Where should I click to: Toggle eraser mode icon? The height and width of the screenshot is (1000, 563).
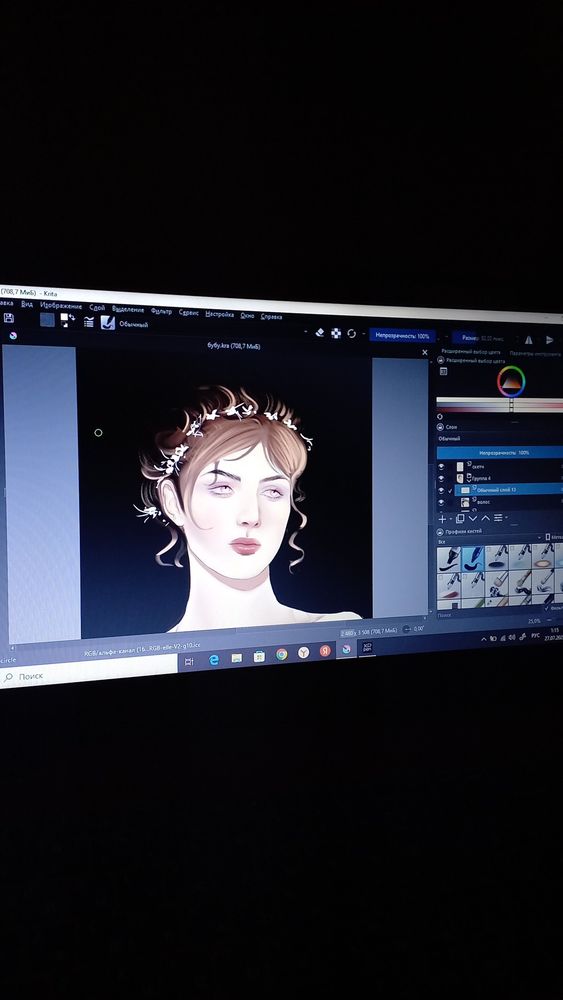(320, 332)
